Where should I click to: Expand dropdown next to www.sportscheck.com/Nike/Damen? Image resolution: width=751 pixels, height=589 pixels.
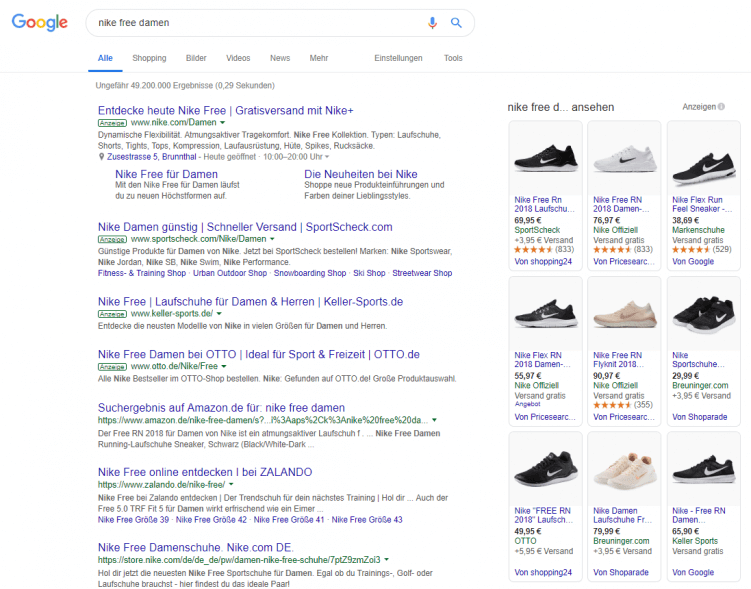[x=272, y=239]
